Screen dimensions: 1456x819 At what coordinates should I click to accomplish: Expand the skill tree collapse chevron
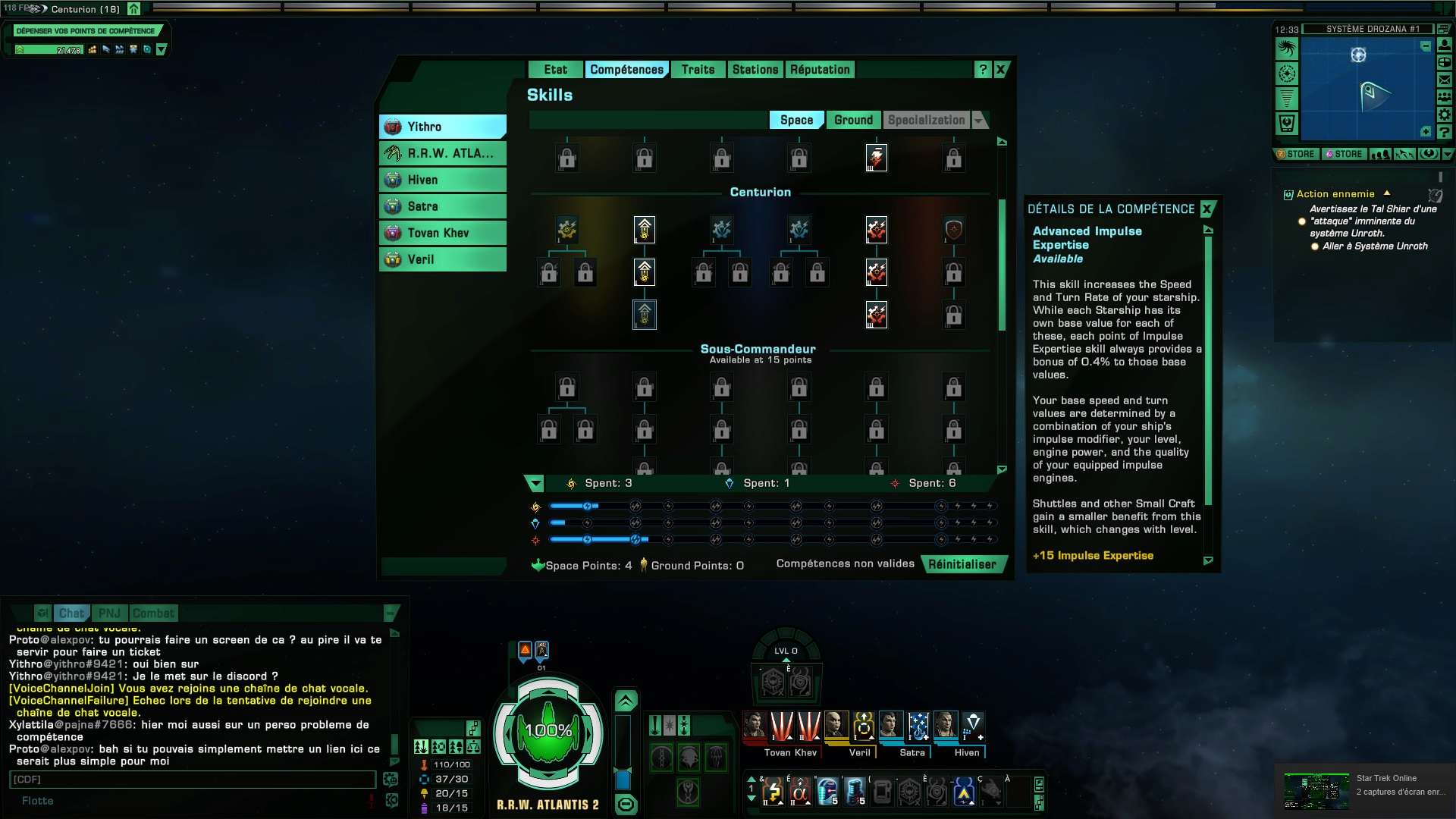pos(536,483)
